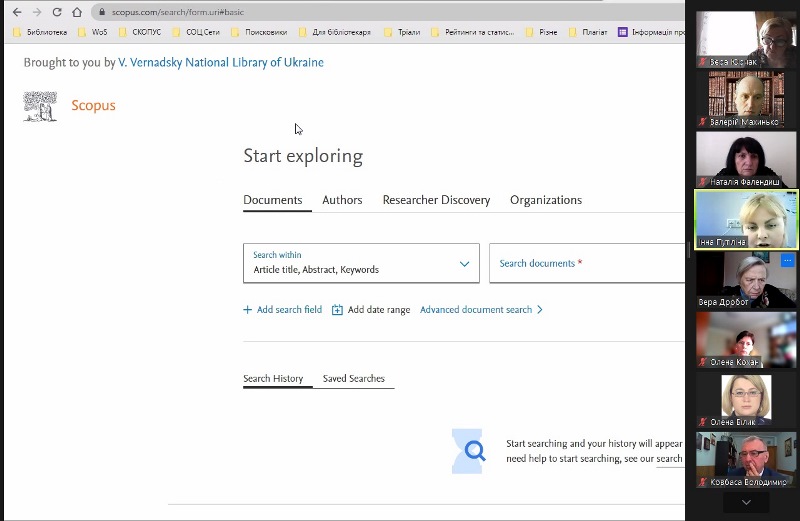Open the Для бібліотекаря bookmark folder
Viewport: 800px width, 521px height.
click(x=335, y=32)
